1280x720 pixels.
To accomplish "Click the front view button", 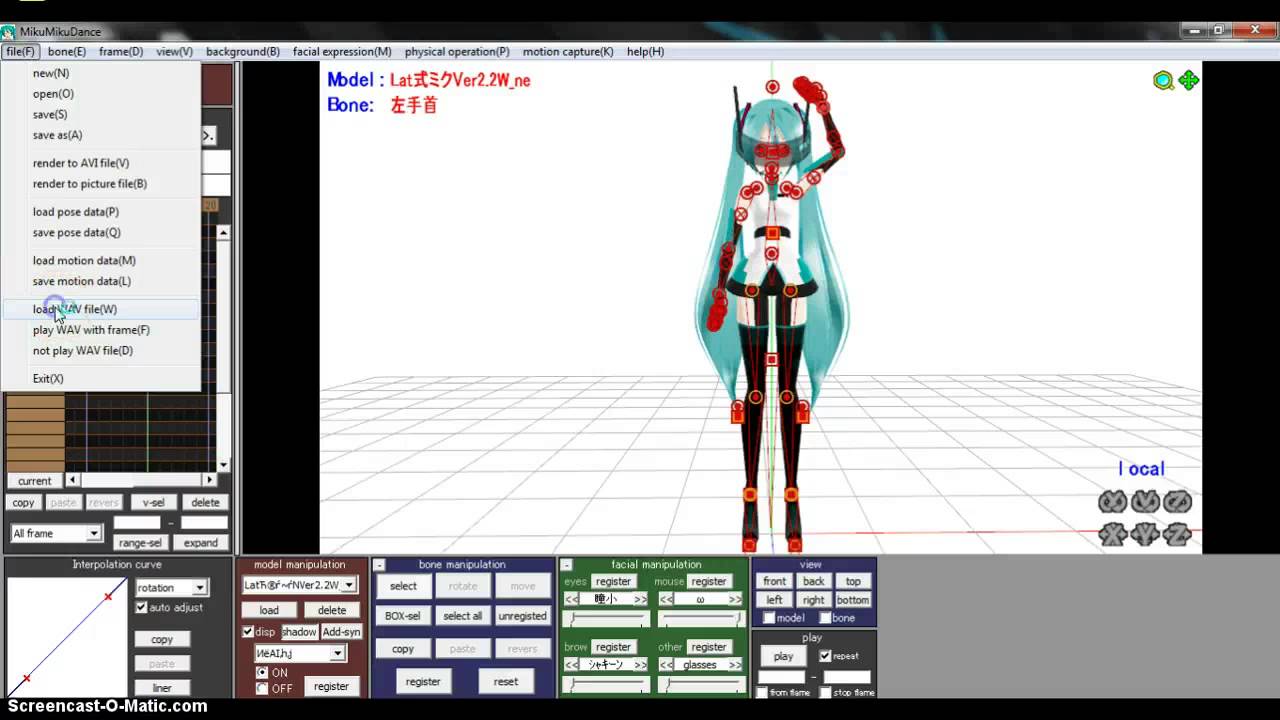I will click(x=775, y=581).
